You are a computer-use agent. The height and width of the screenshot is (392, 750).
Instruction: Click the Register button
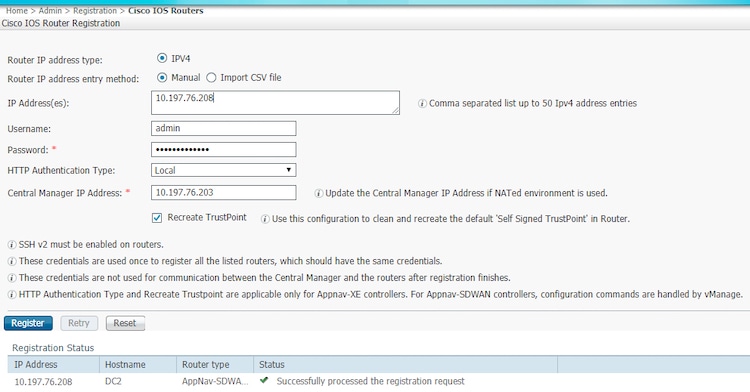click(28, 323)
